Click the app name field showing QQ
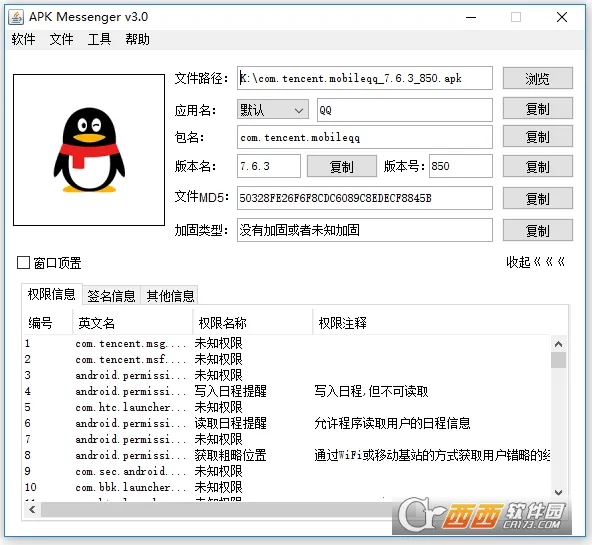Screen dimensions: 592x545 405,110
